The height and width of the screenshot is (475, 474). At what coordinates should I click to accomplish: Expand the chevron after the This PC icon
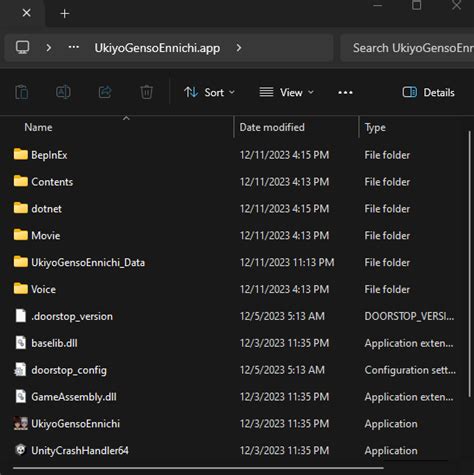pos(49,48)
